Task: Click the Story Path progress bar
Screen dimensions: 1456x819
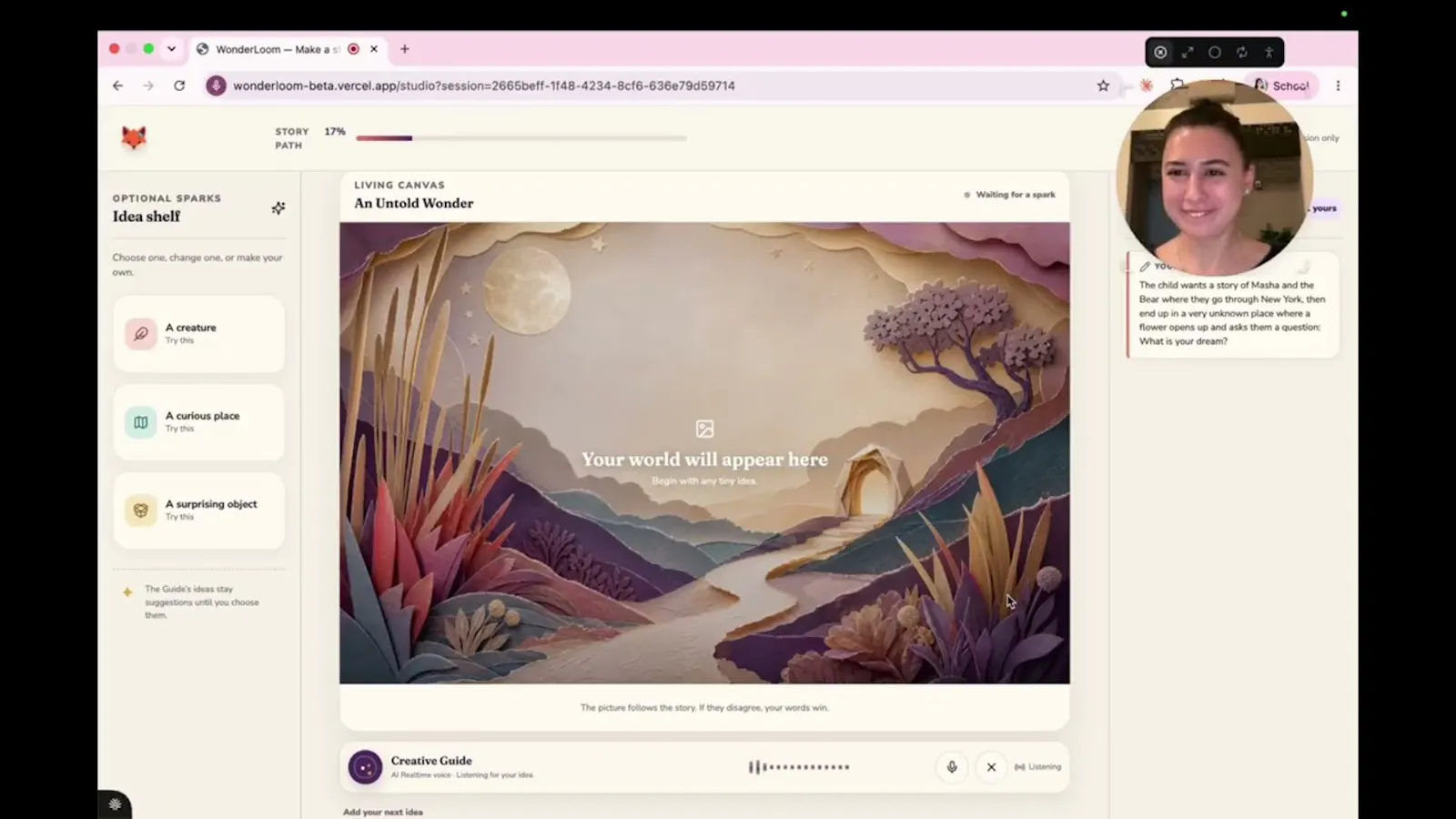Action: pos(521,138)
